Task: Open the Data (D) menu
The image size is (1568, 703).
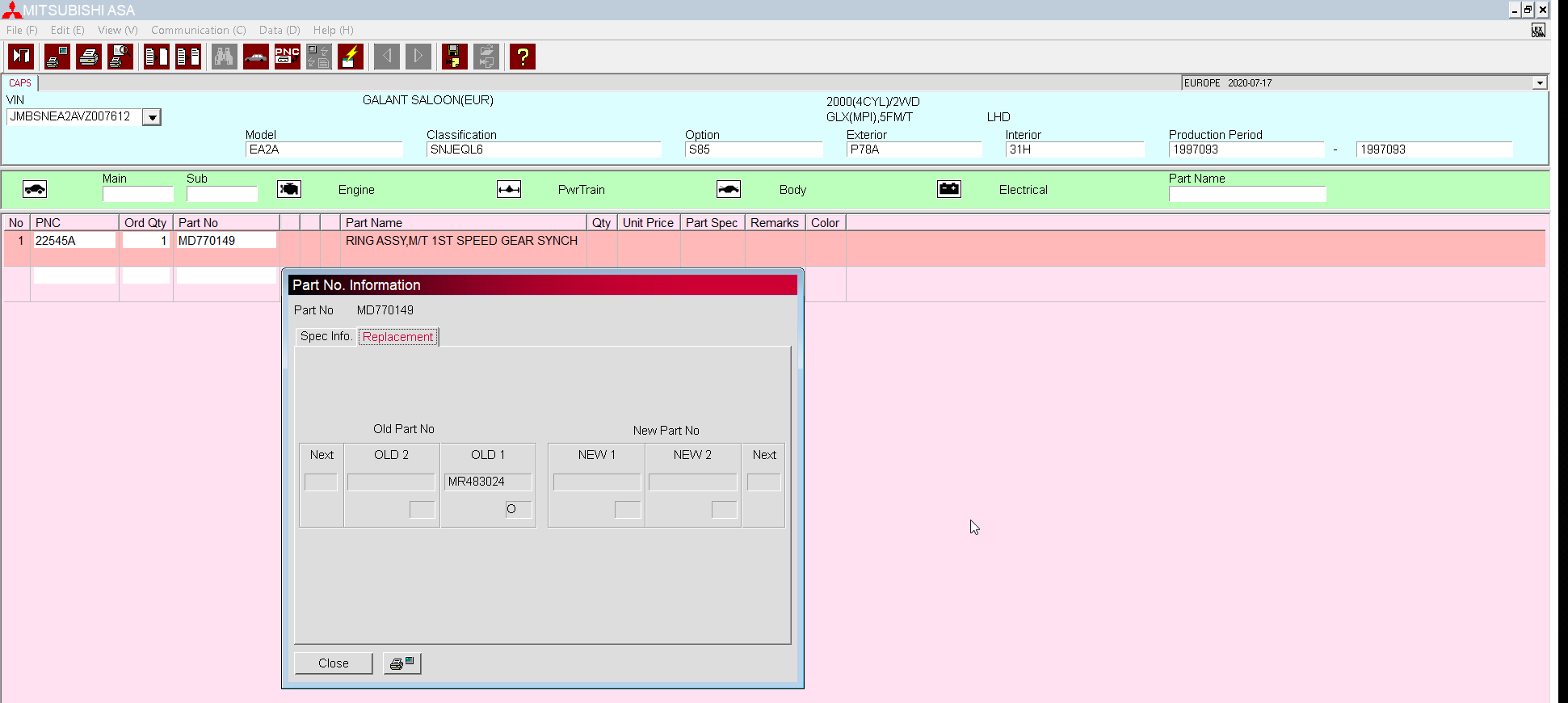Action: (280, 30)
